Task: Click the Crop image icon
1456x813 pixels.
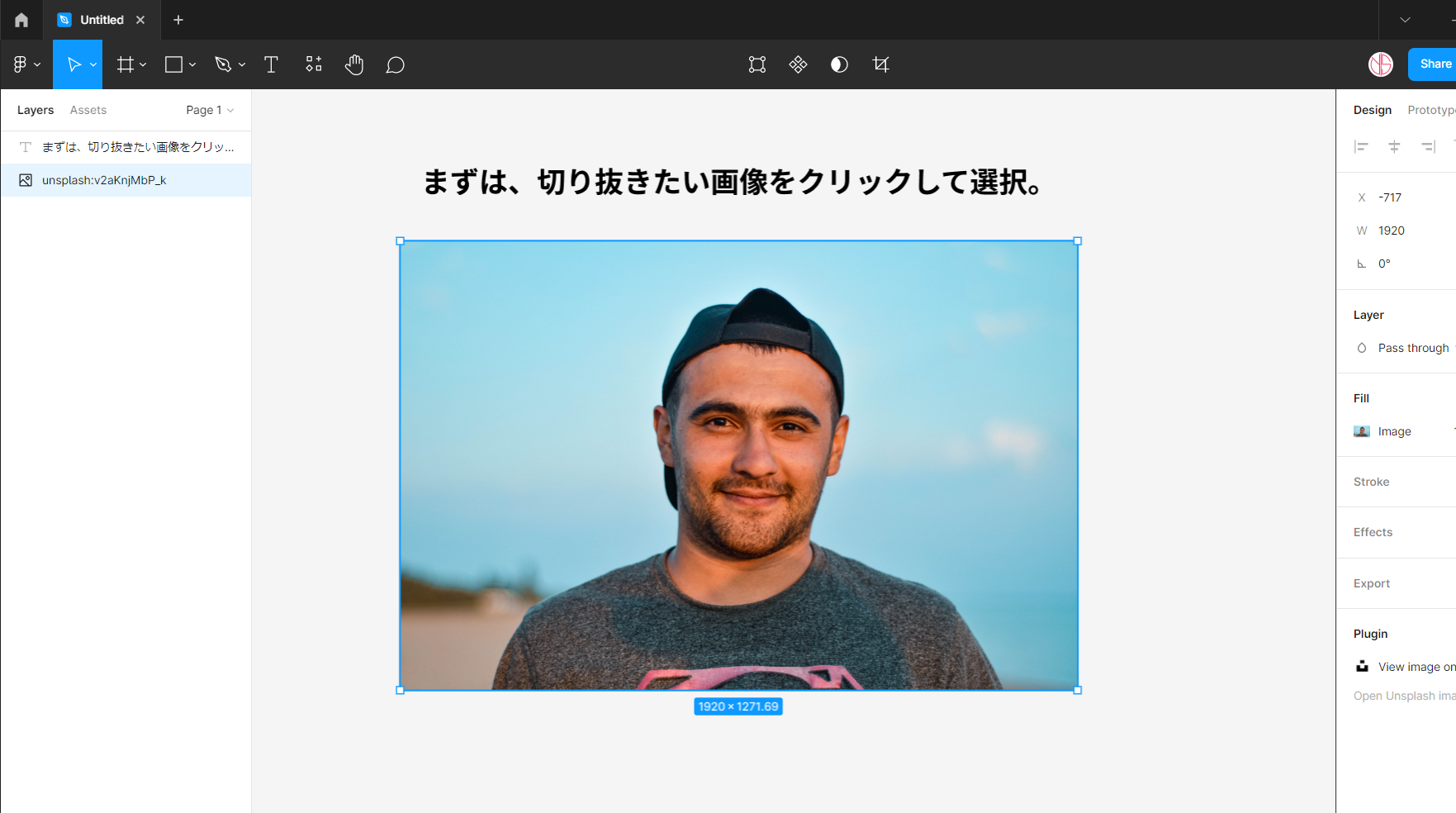Action: coord(881,64)
